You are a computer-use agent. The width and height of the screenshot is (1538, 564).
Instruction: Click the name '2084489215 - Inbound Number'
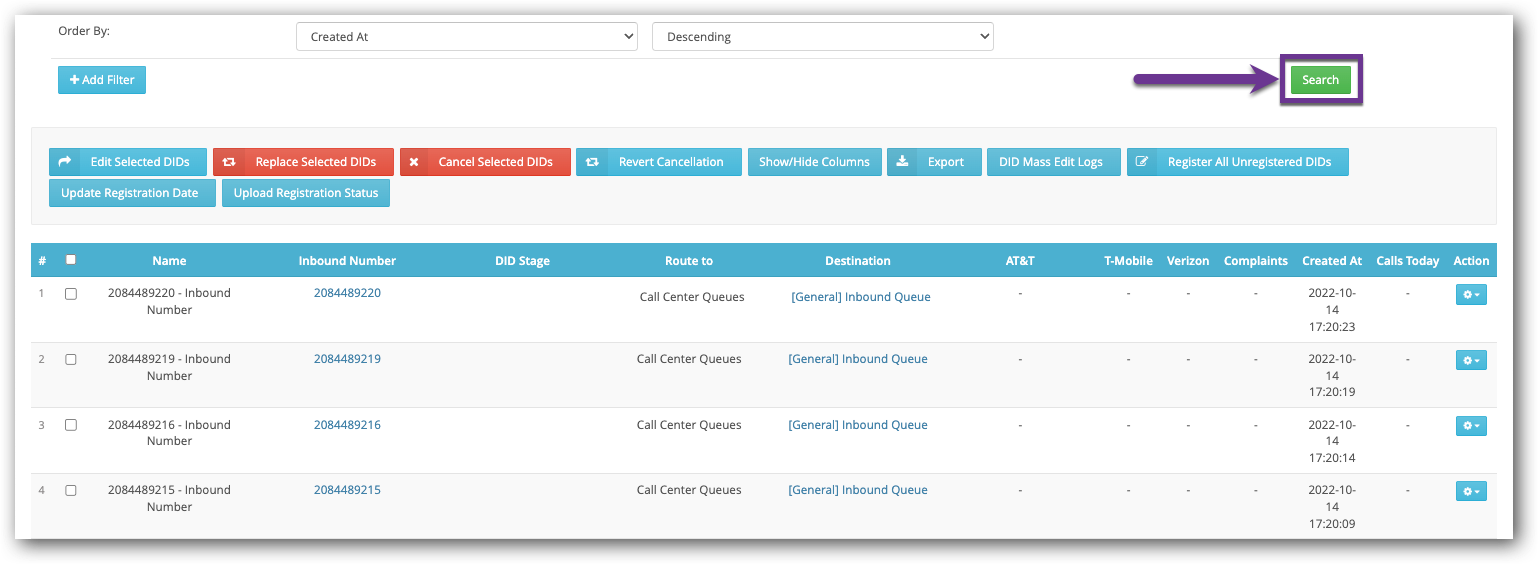tap(169, 498)
